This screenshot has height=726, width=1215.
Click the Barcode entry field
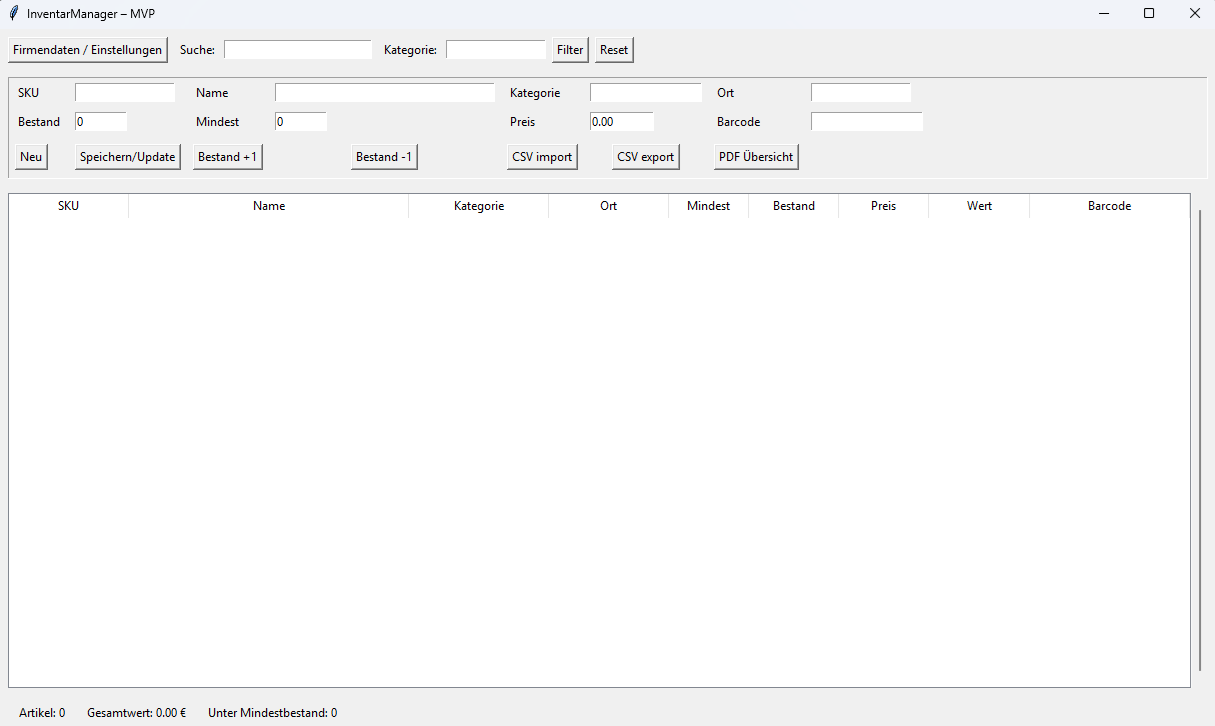[x=866, y=122]
